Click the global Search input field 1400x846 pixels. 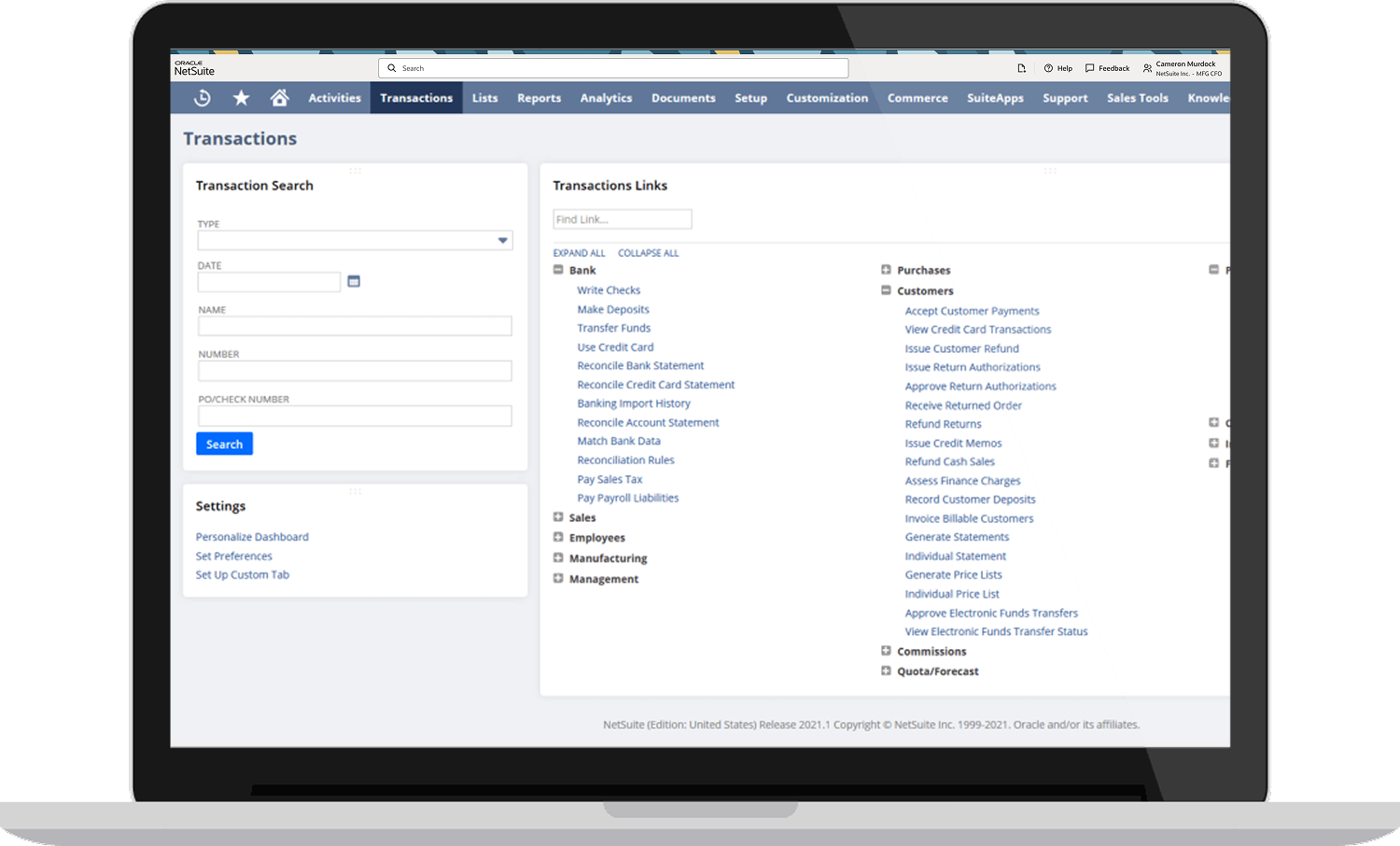(x=613, y=68)
